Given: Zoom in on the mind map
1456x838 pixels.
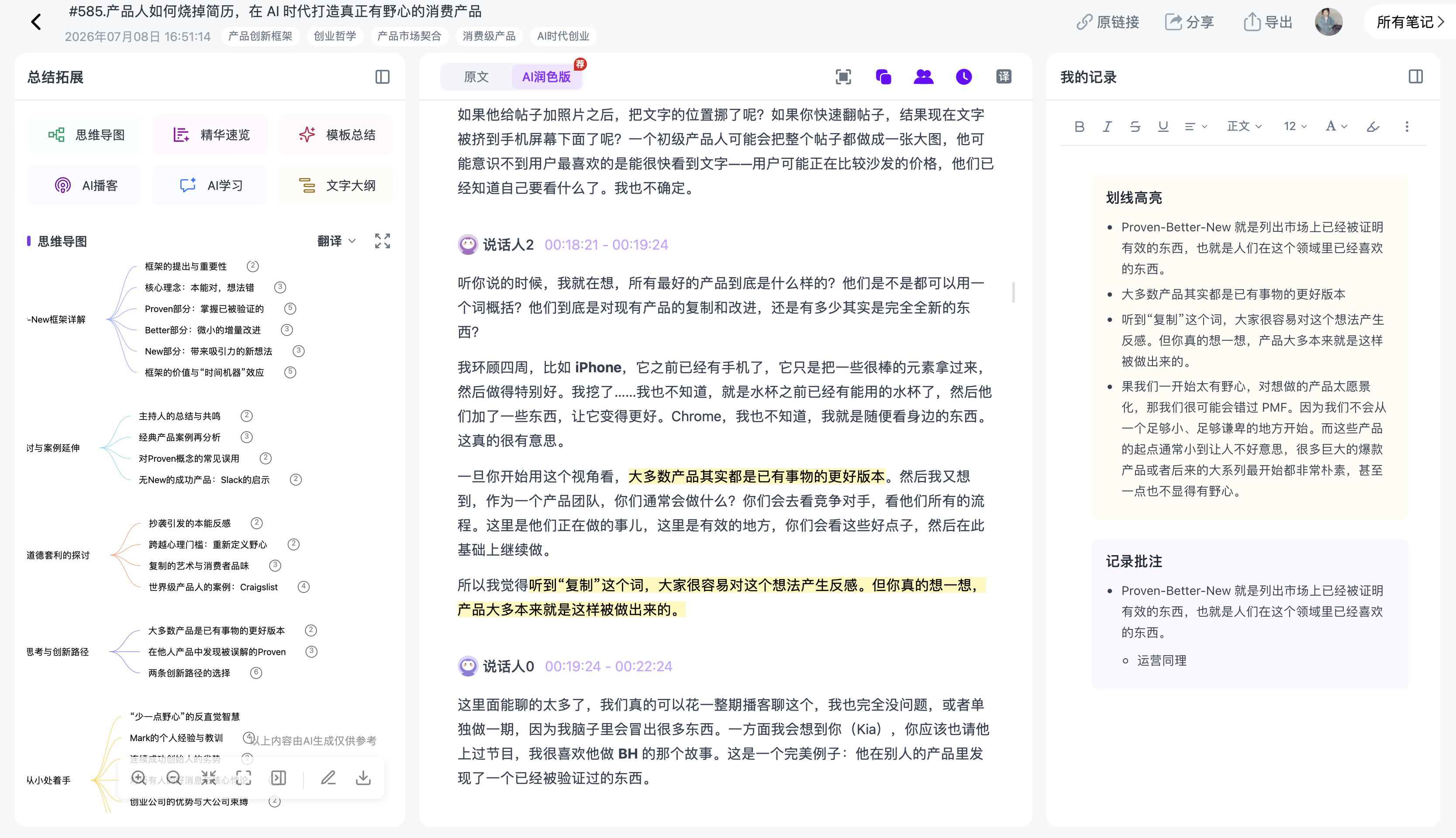Looking at the screenshot, I should [139, 778].
